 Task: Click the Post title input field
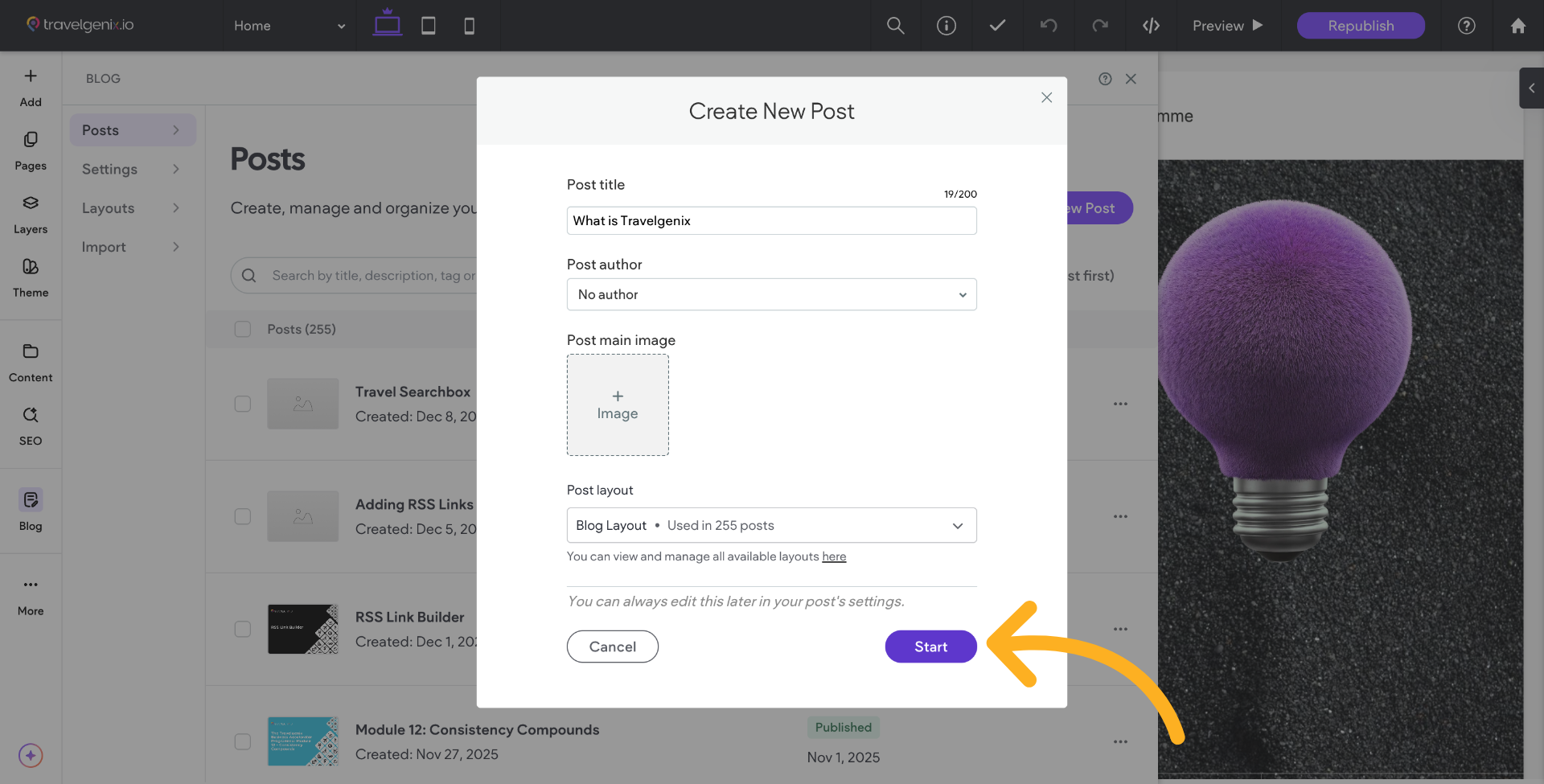[x=771, y=220]
